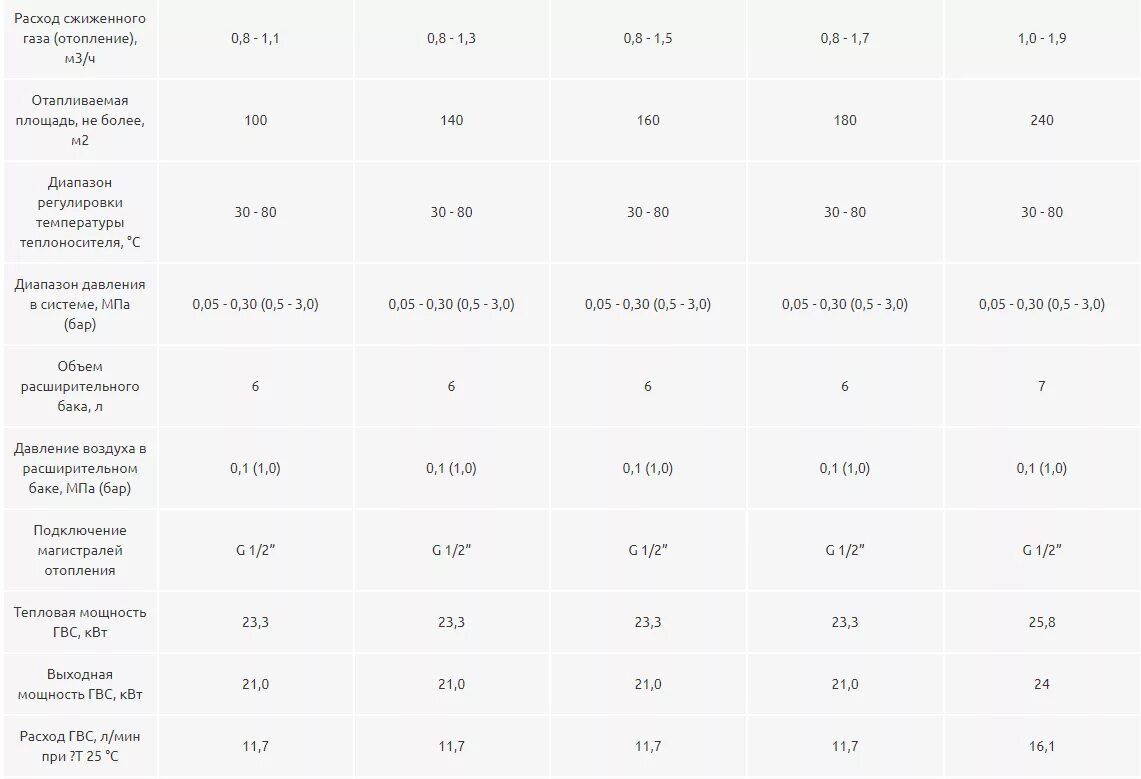
Task: Click the 'Тепловая мощность ГВС' row label
Action: (80, 622)
